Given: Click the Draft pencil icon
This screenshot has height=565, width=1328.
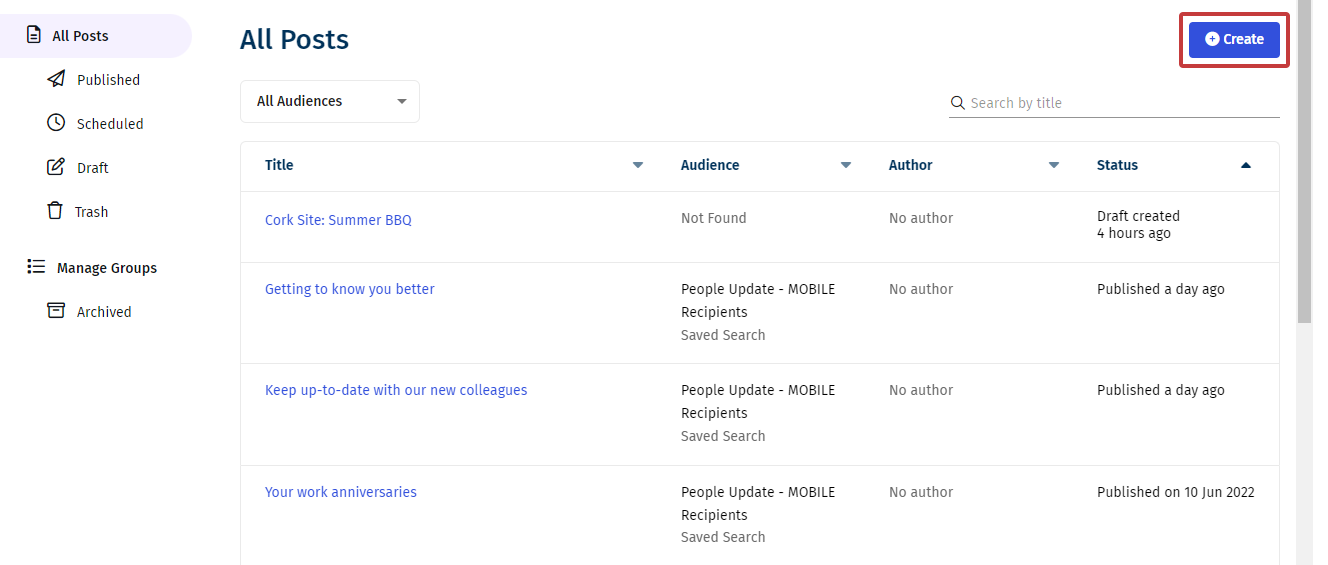Looking at the screenshot, I should 56,167.
